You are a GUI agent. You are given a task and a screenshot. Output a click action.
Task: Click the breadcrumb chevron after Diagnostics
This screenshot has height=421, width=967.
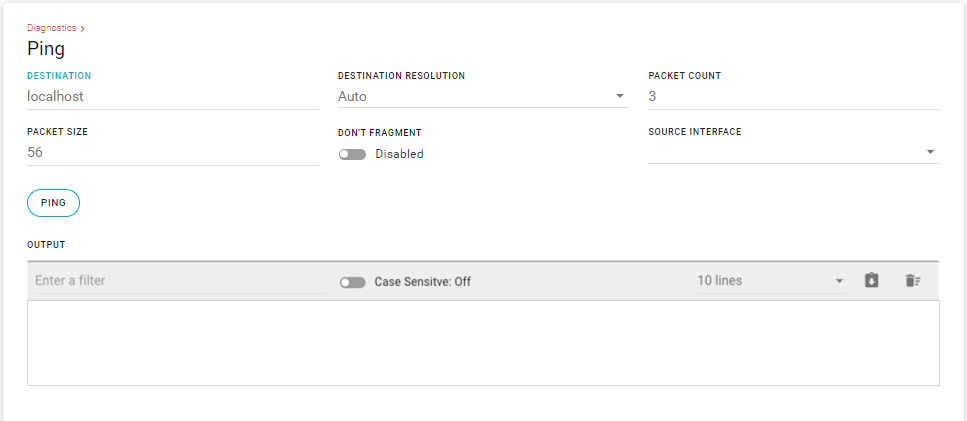[83, 28]
